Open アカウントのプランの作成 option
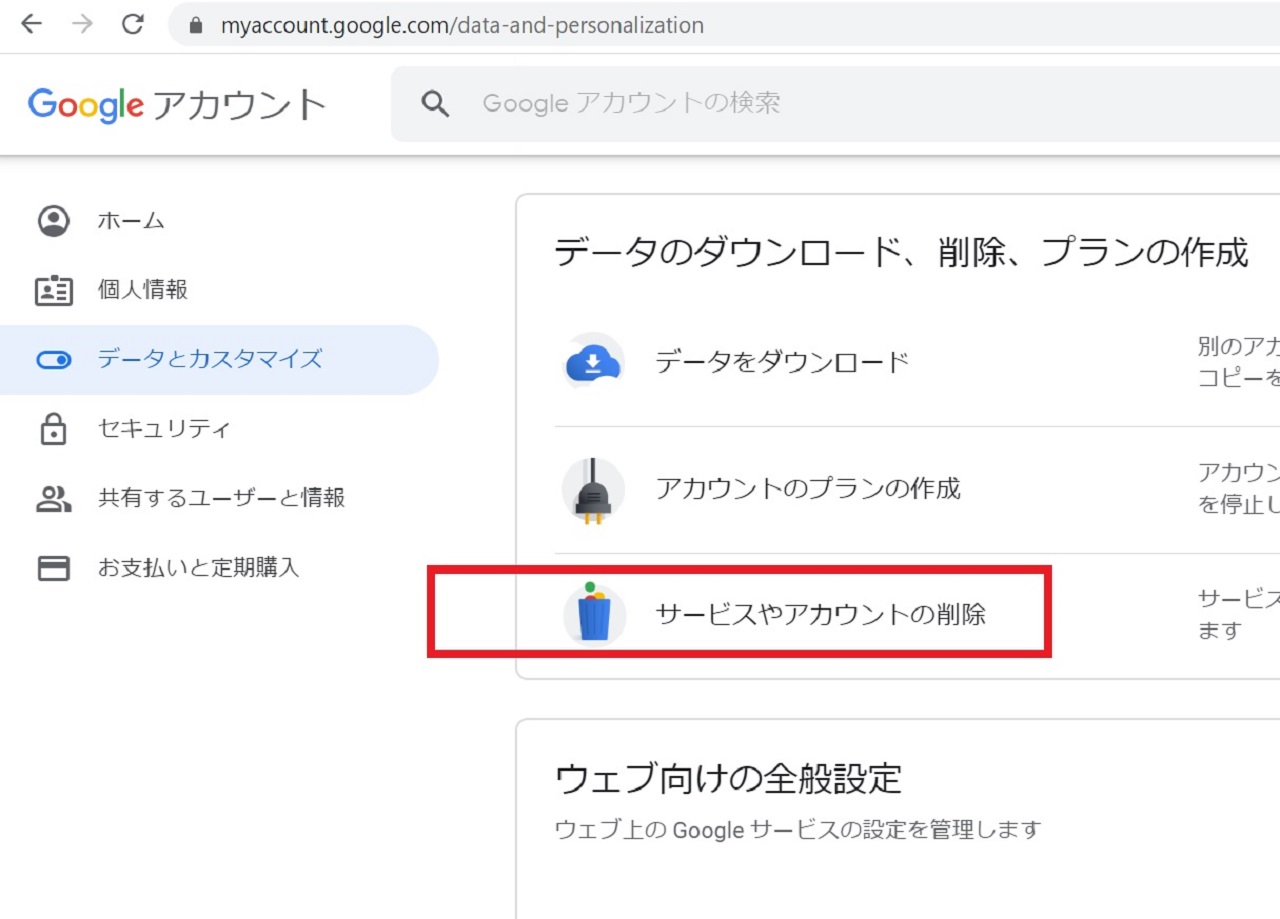 pyautogui.click(x=807, y=489)
